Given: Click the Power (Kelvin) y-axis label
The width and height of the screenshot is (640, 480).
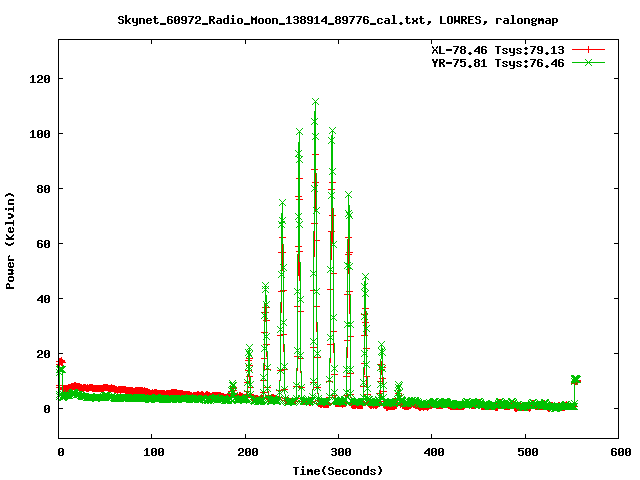Looking at the screenshot, I should pyautogui.click(x=11, y=240).
